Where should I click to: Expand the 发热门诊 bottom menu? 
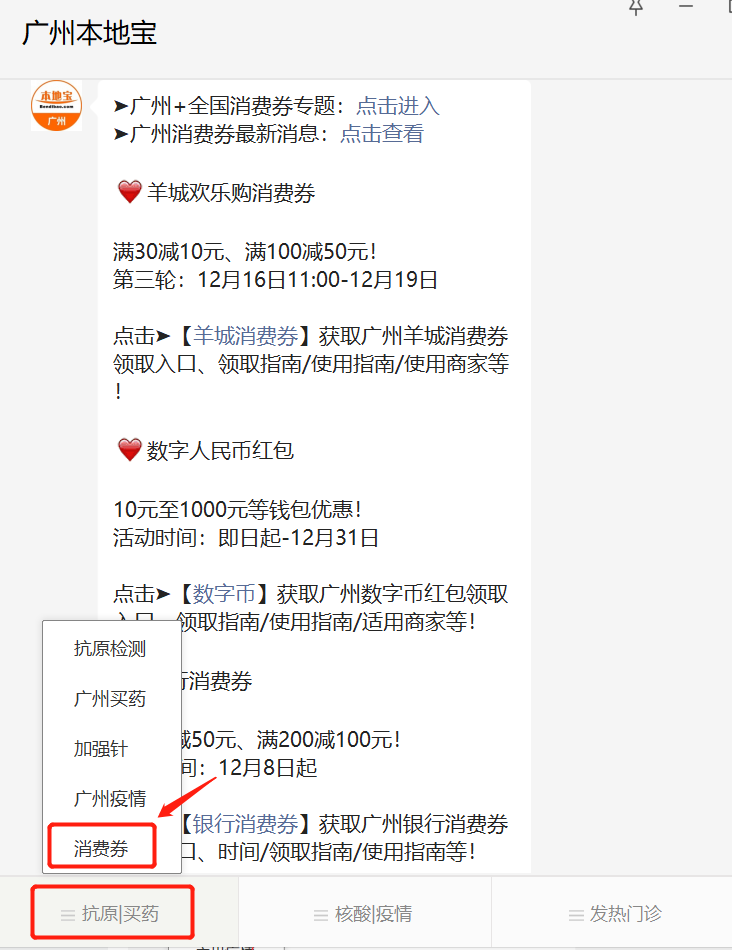612,914
